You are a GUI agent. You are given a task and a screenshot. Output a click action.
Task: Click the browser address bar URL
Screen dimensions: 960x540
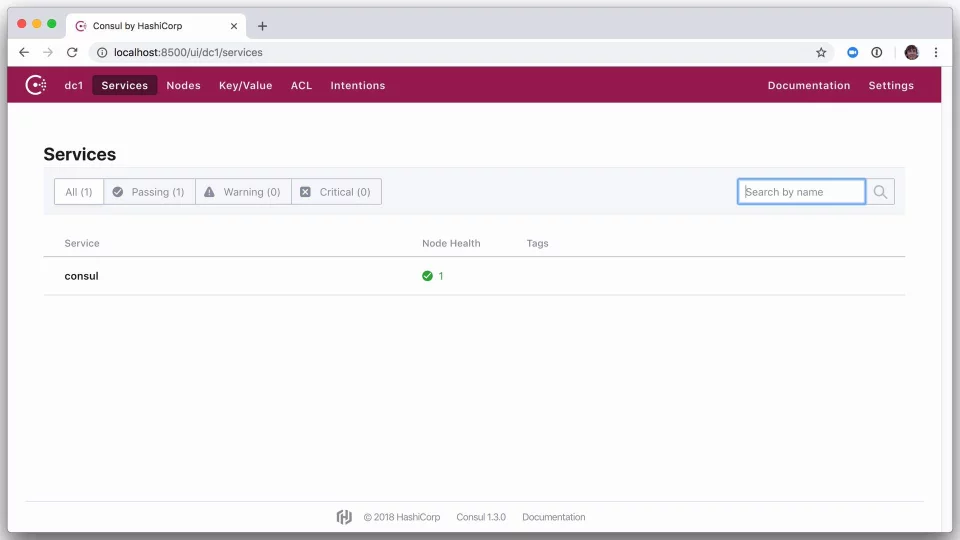[x=188, y=53]
